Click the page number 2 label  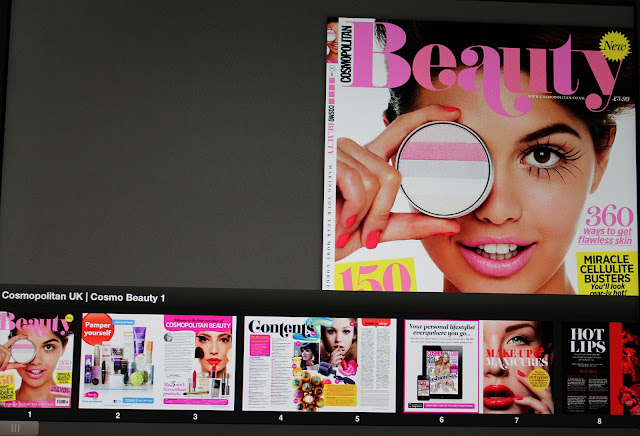tap(118, 416)
